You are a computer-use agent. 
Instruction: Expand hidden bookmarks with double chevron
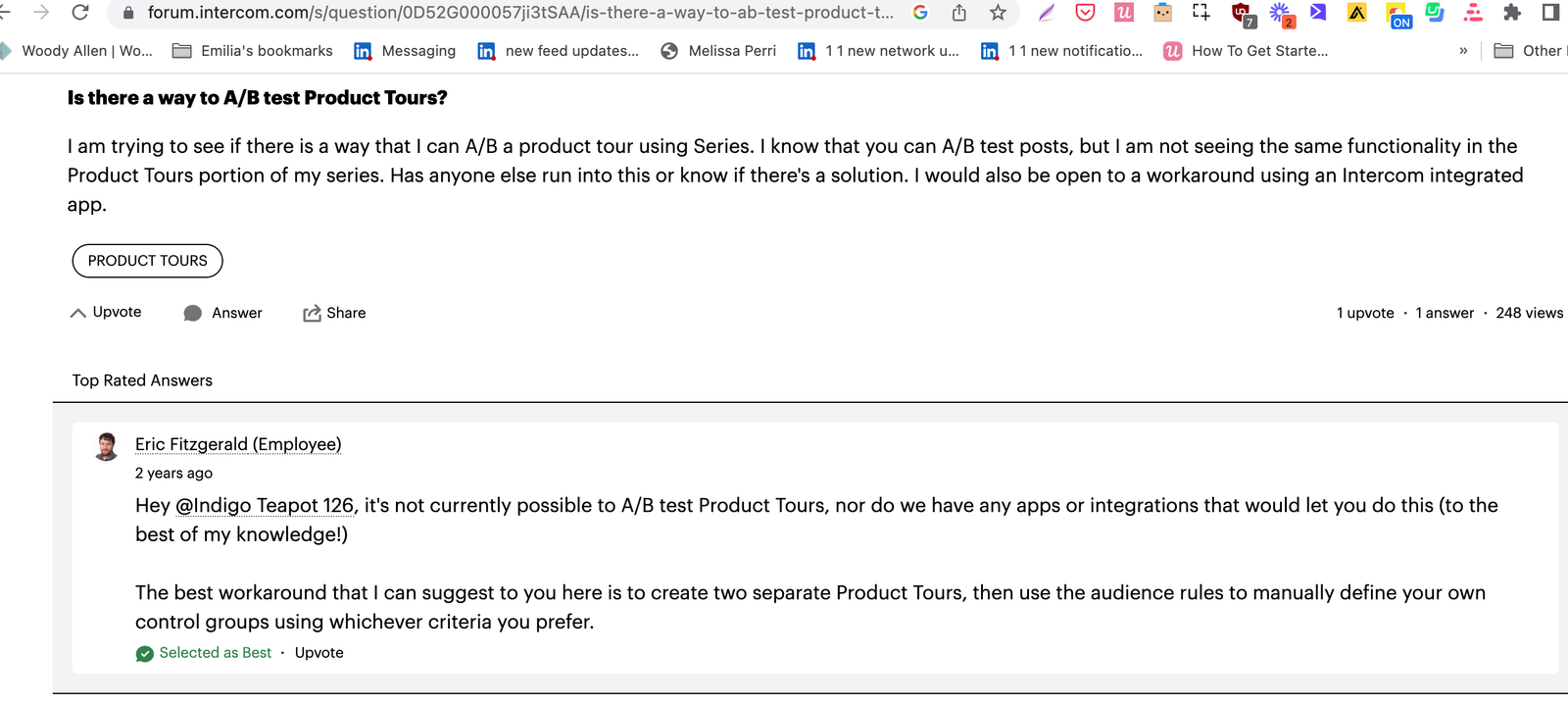click(1463, 51)
